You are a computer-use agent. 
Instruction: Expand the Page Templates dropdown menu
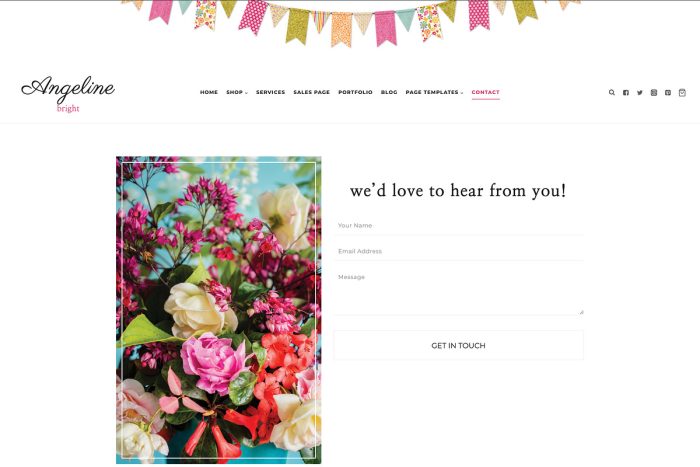coord(434,92)
